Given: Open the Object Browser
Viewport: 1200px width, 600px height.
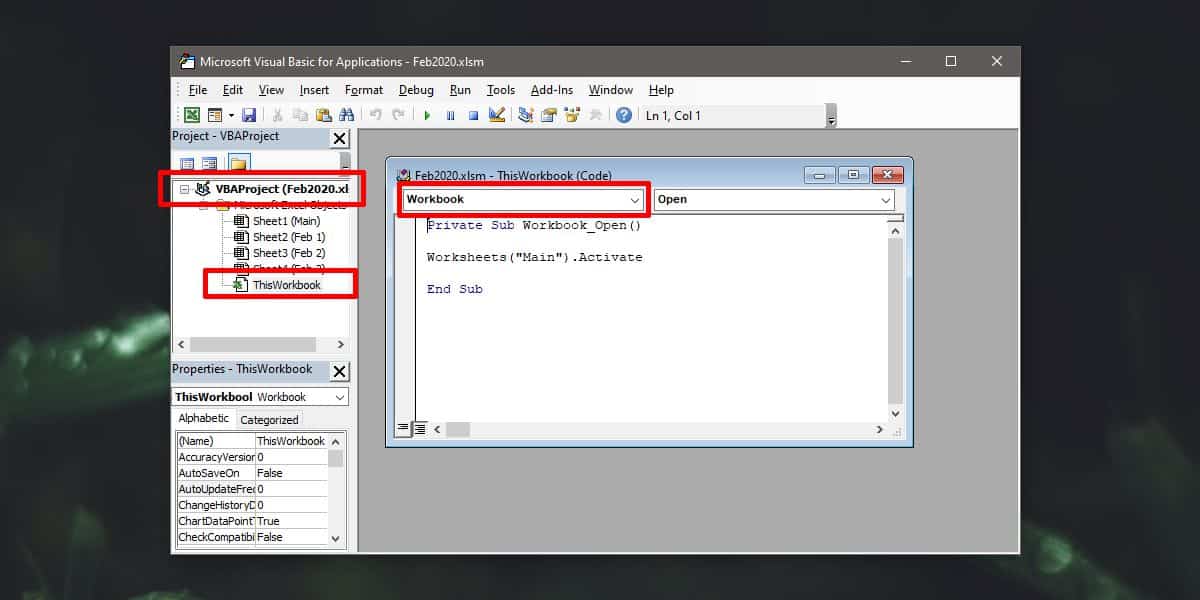Looking at the screenshot, I should (571, 114).
